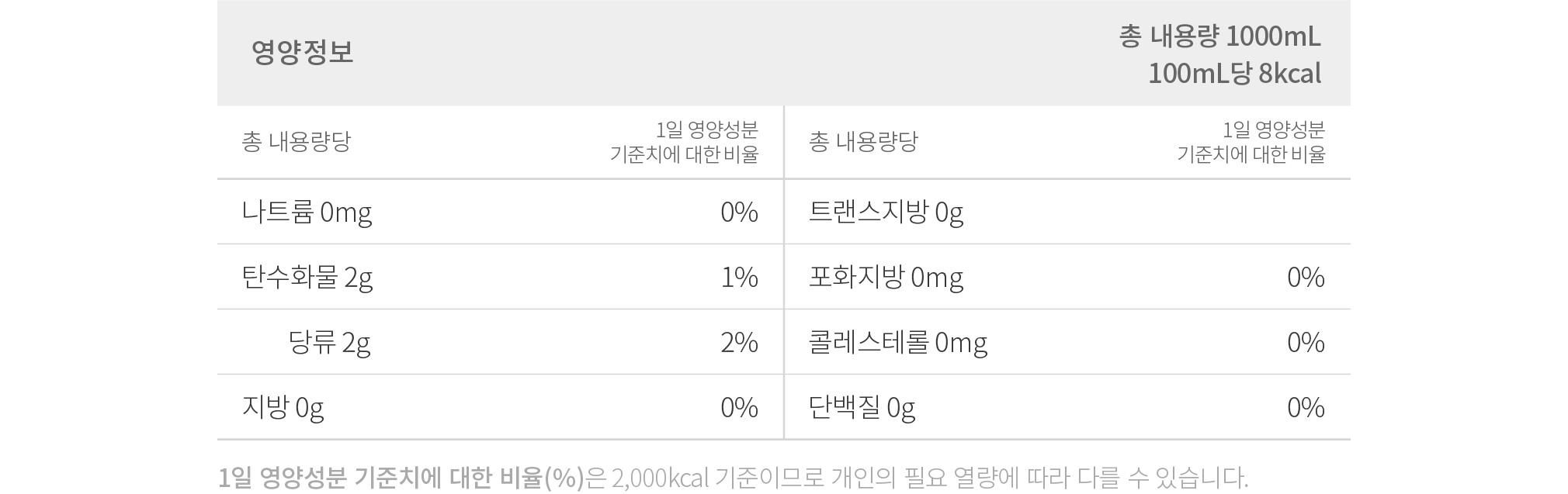Click the 2% value beside 당류
Viewport: 1568px width, 494px height.
coord(739,342)
